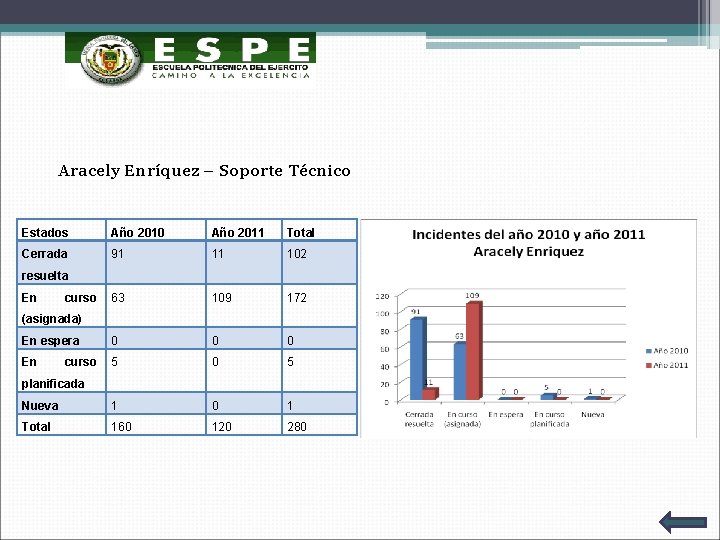Image resolution: width=720 pixels, height=540 pixels.
Task: Click the table cell with value 109
Action: coord(244,306)
